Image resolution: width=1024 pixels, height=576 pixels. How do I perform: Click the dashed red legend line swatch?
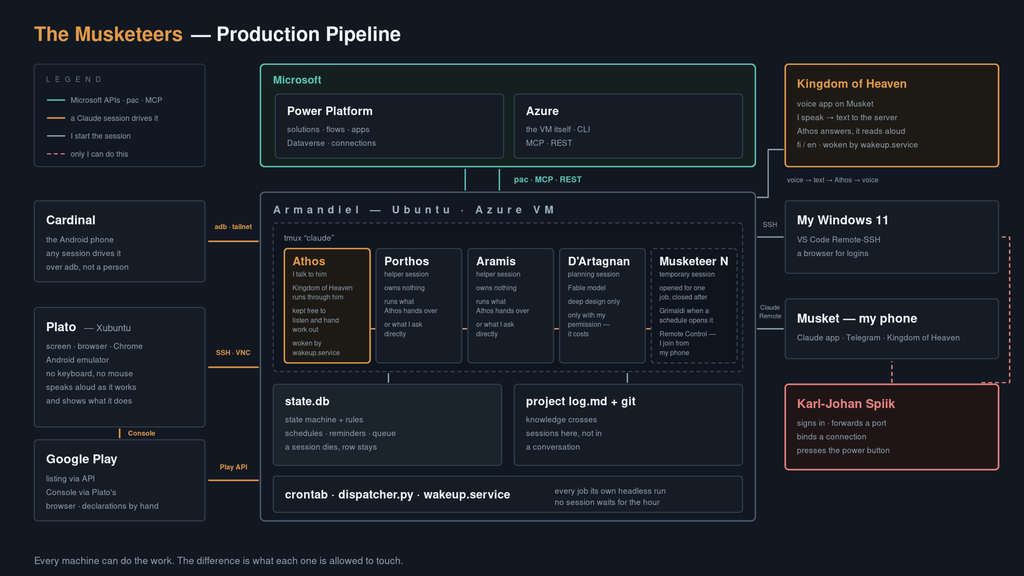[56, 154]
